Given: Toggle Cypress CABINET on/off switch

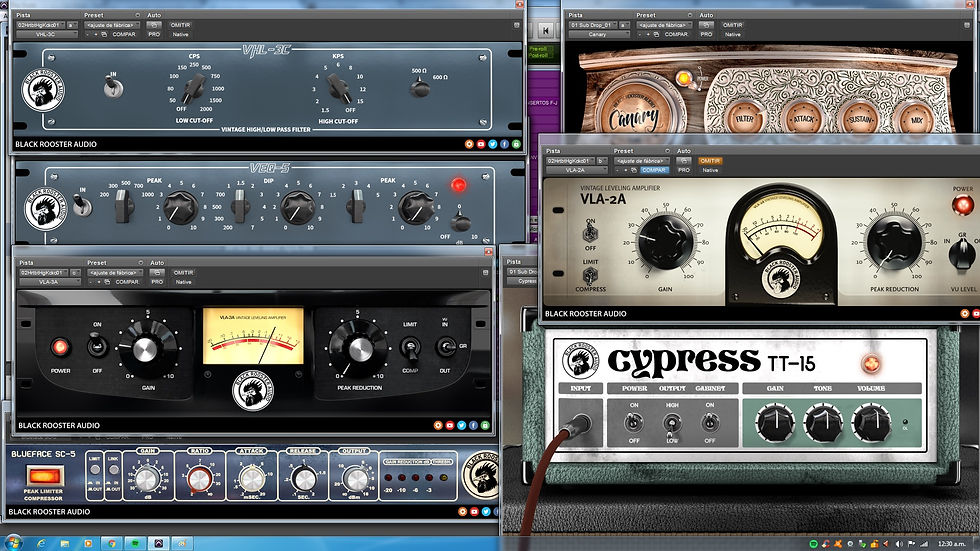Looking at the screenshot, I should [710, 424].
